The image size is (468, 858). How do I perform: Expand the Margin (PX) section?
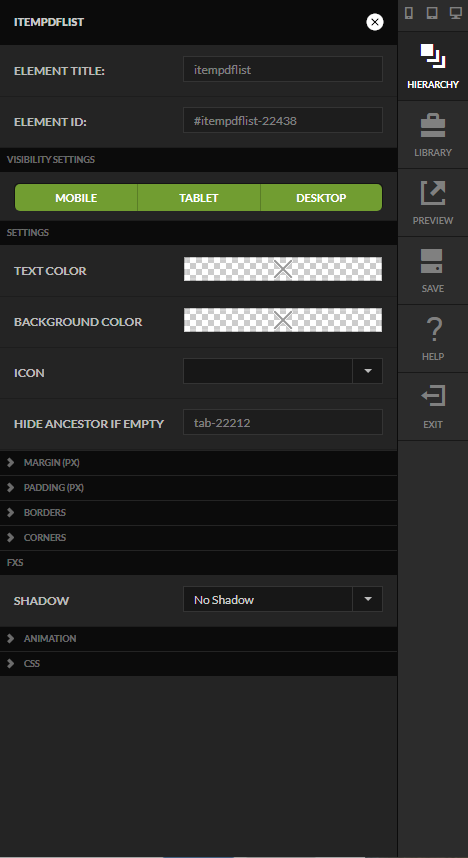[199, 463]
